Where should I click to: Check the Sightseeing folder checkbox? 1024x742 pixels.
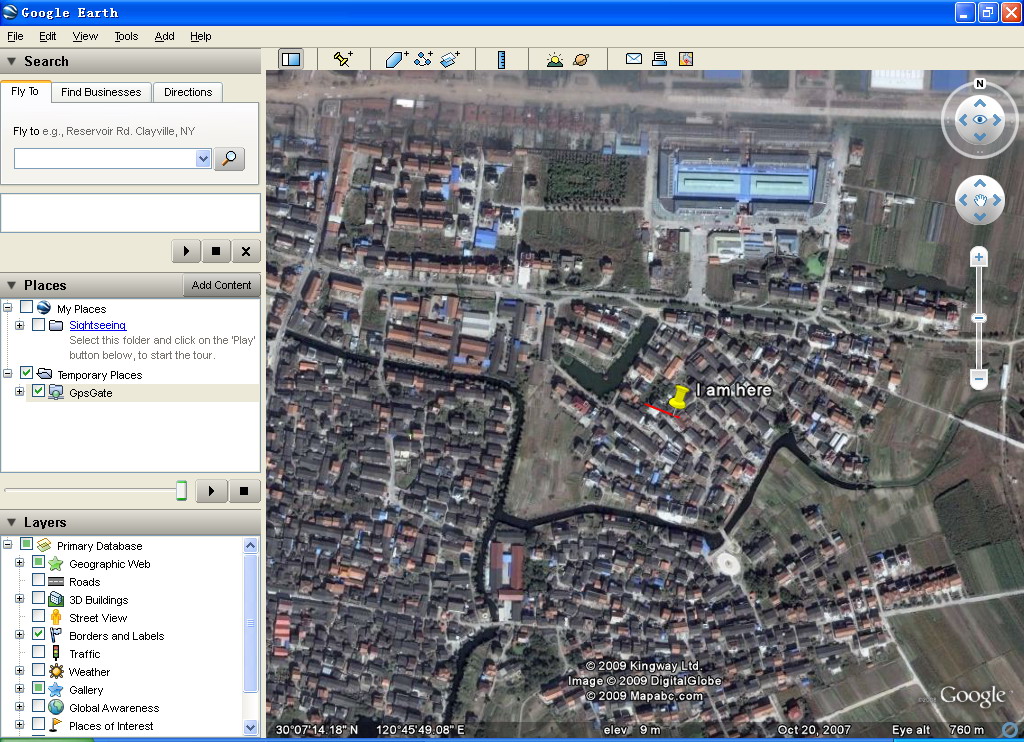39,324
